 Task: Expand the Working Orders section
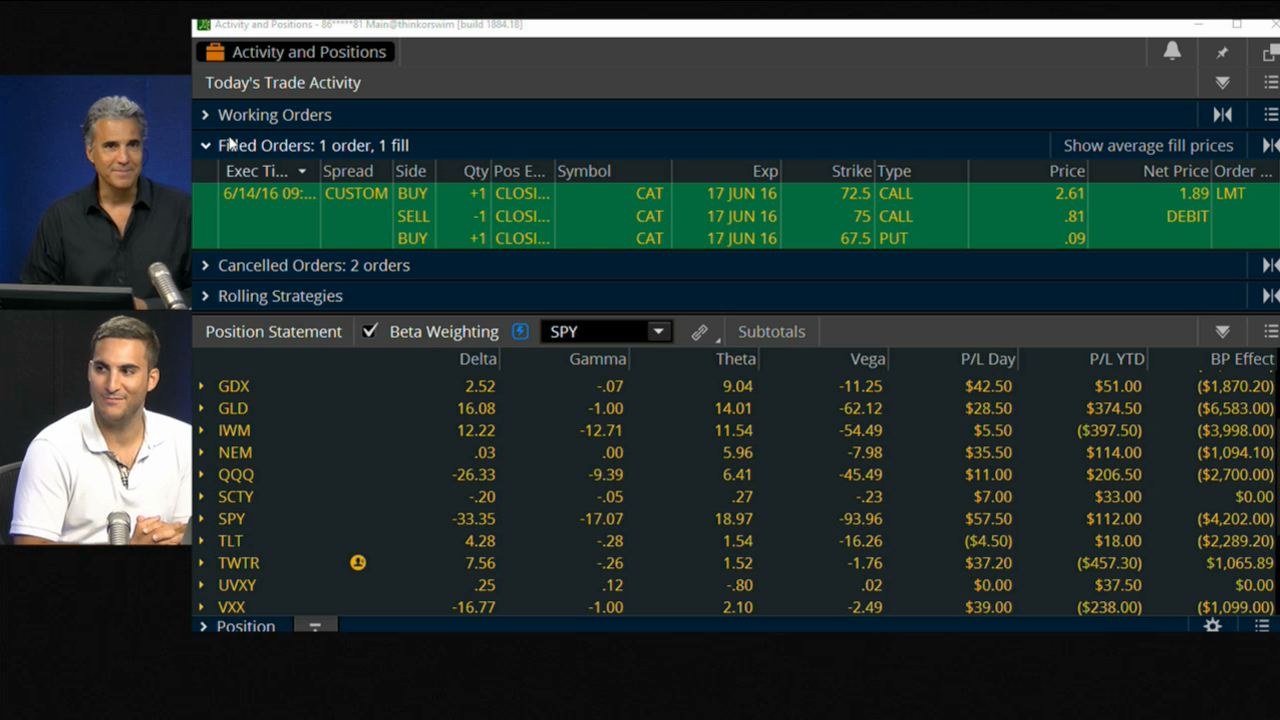click(x=205, y=115)
